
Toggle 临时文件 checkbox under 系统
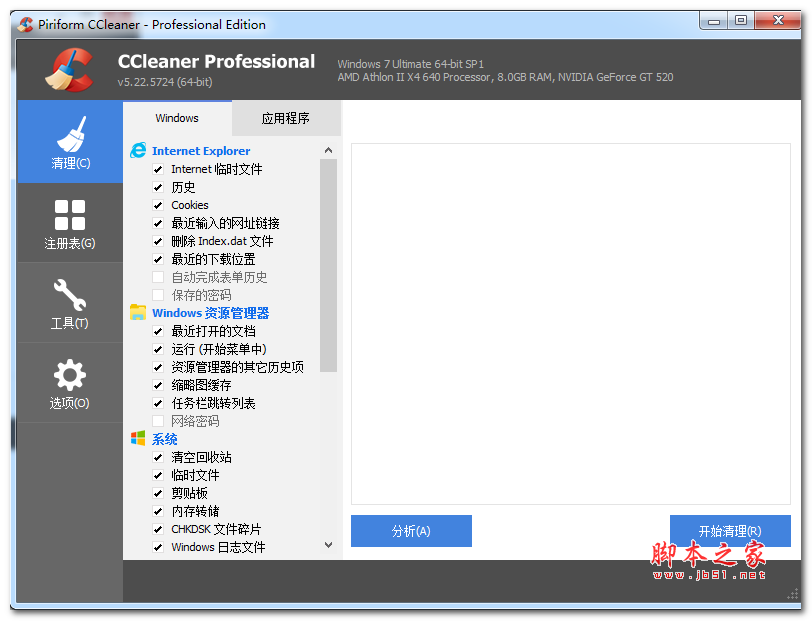[158, 475]
